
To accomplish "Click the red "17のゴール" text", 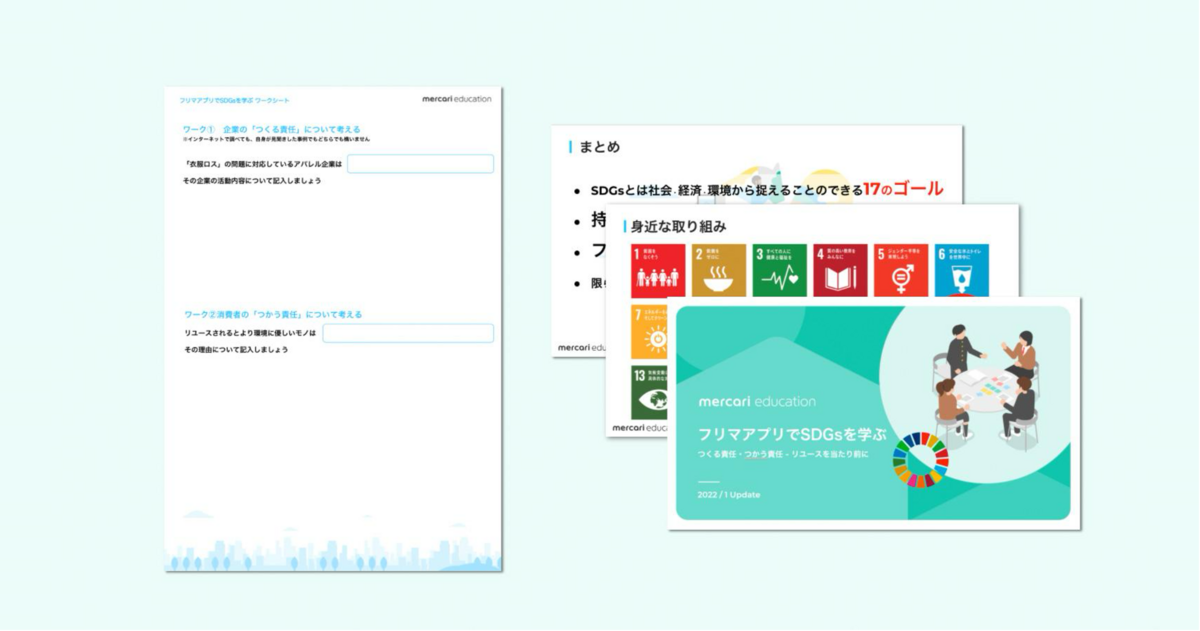I will click(903, 189).
